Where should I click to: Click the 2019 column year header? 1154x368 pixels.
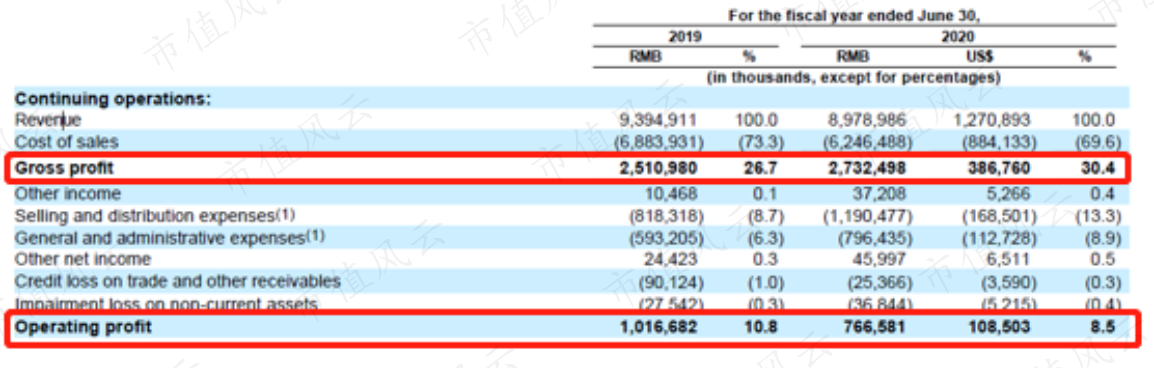point(685,36)
